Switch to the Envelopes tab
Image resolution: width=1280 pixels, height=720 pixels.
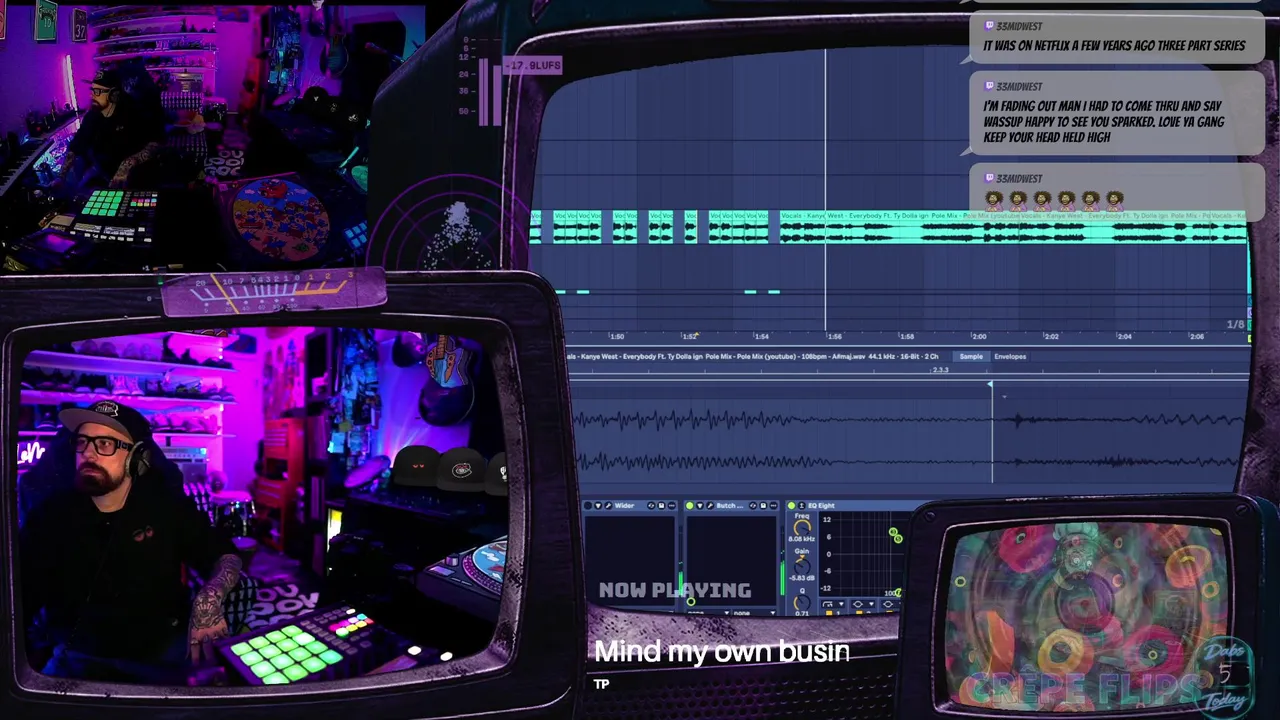(1009, 356)
